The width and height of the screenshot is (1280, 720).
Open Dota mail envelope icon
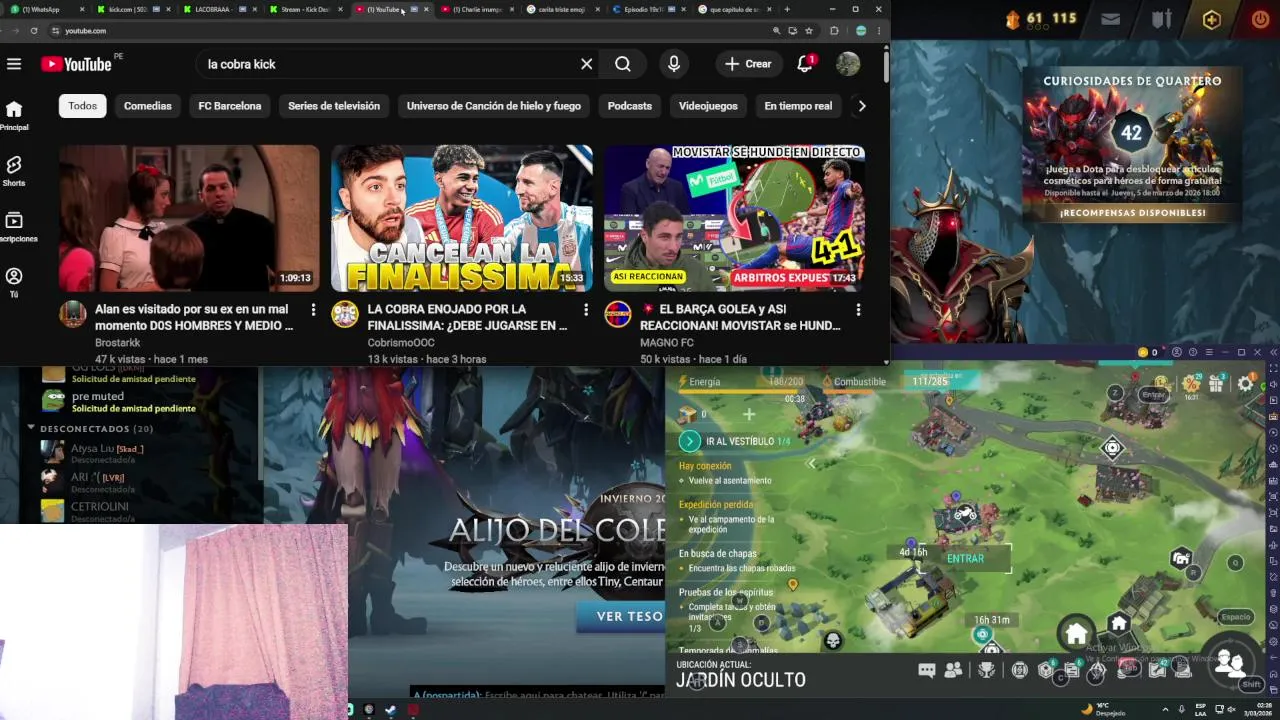click(1110, 19)
